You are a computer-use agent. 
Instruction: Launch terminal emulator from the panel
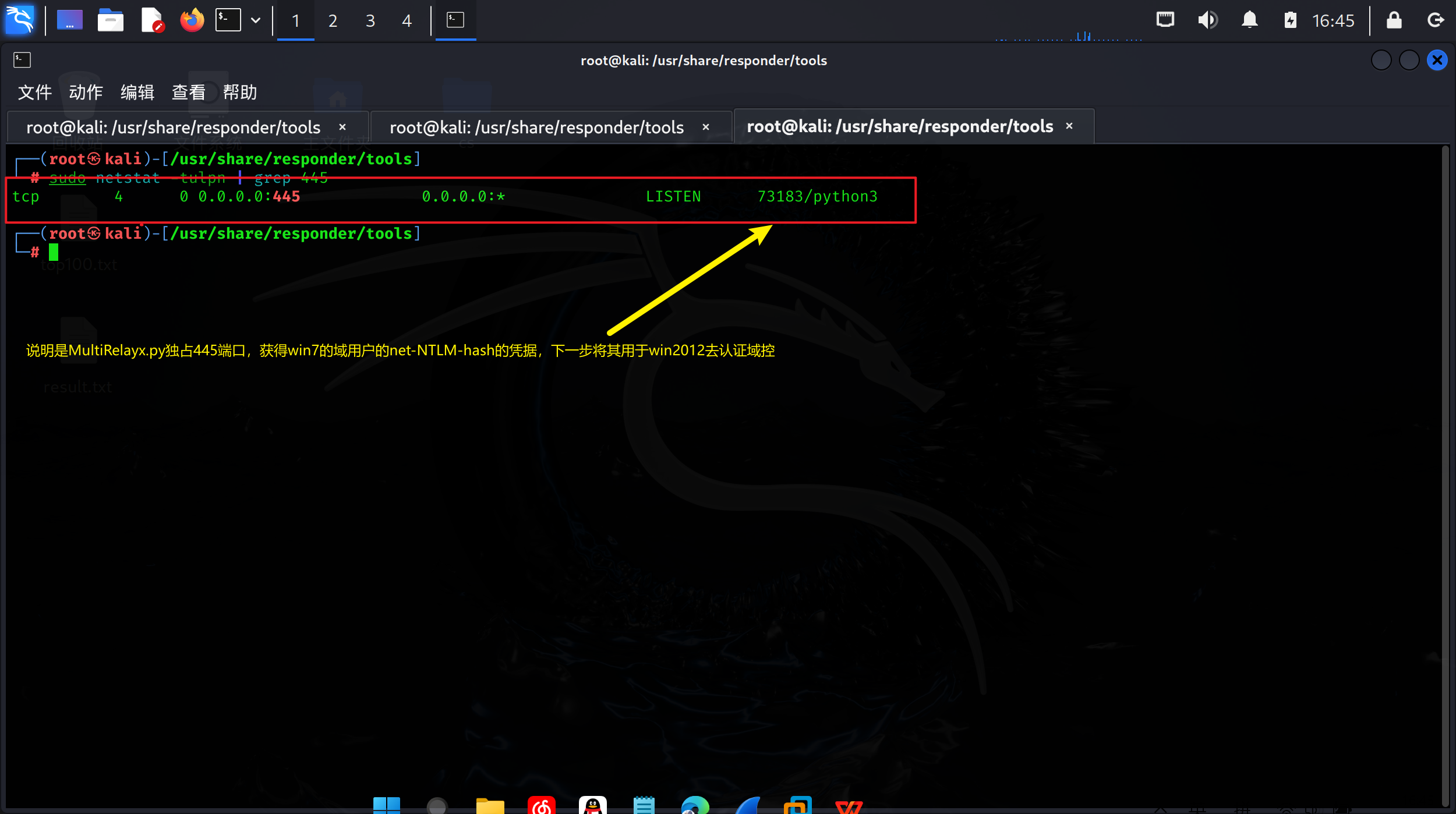click(228, 20)
